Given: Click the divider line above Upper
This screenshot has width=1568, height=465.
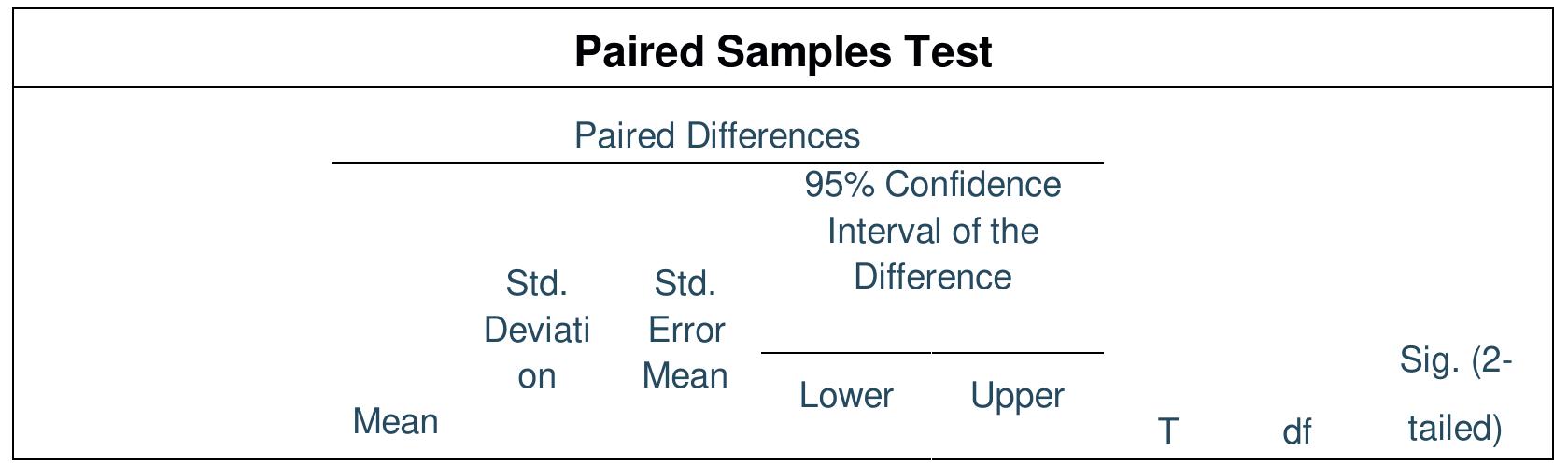Looking at the screenshot, I should click(1017, 353).
